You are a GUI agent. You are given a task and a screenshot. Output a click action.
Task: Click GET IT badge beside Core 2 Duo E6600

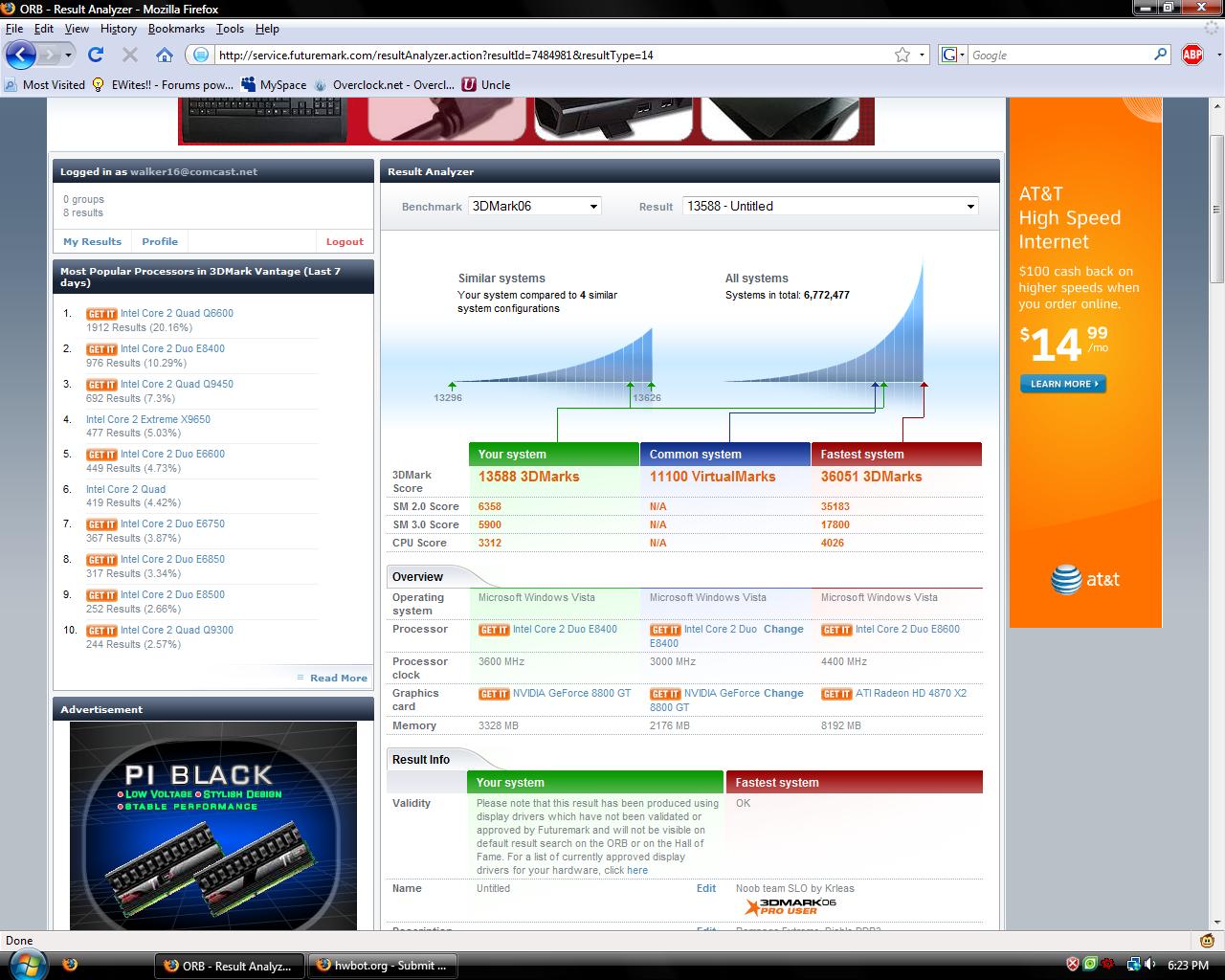(101, 455)
